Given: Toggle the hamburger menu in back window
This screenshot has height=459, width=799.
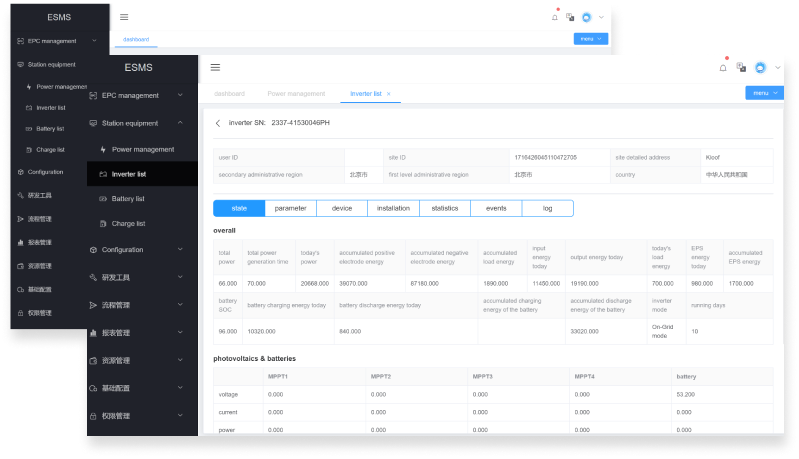Looking at the screenshot, I should coord(124,17).
